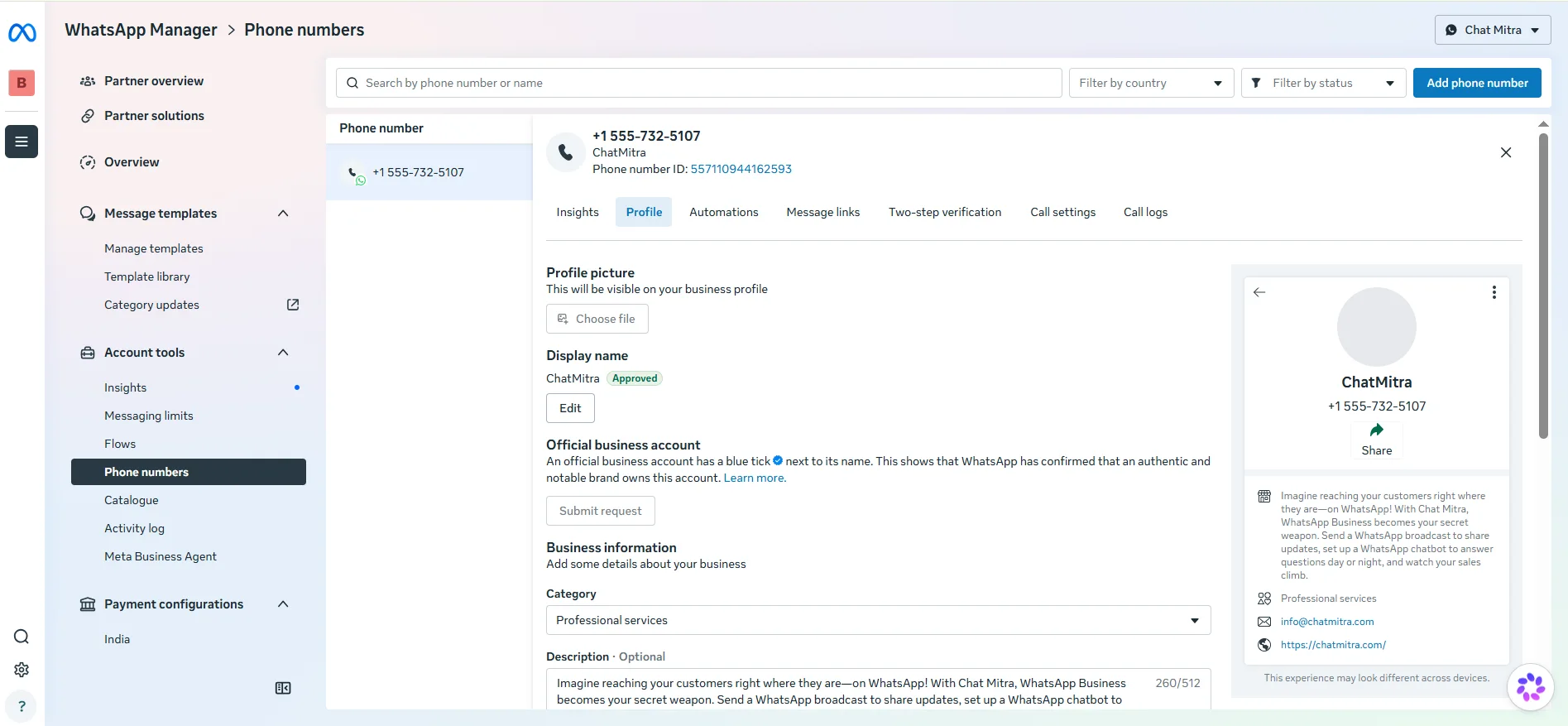Open the Learn more link
This screenshot has width=1568, height=726.
755,478
